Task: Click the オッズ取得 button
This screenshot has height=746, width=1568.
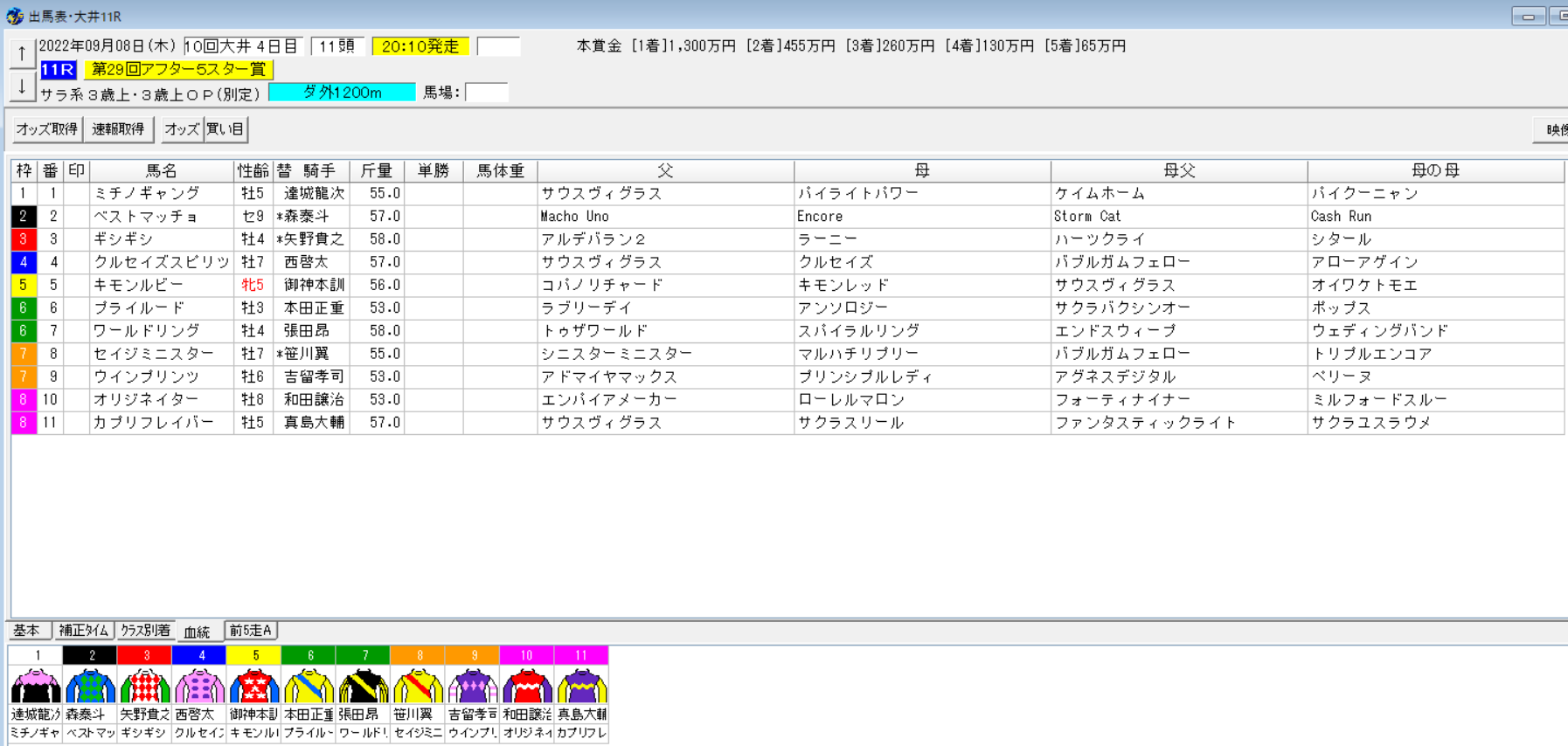Action: 47,129
